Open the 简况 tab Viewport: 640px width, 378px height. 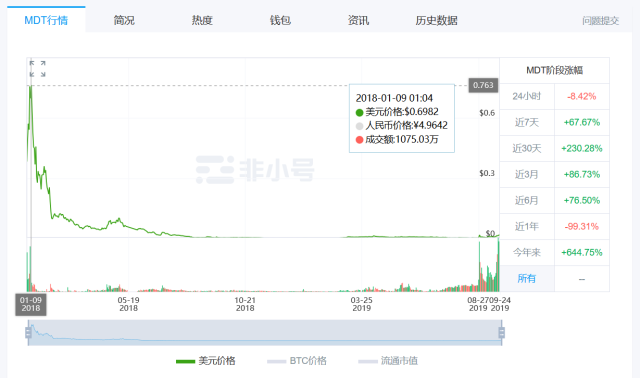click(124, 20)
